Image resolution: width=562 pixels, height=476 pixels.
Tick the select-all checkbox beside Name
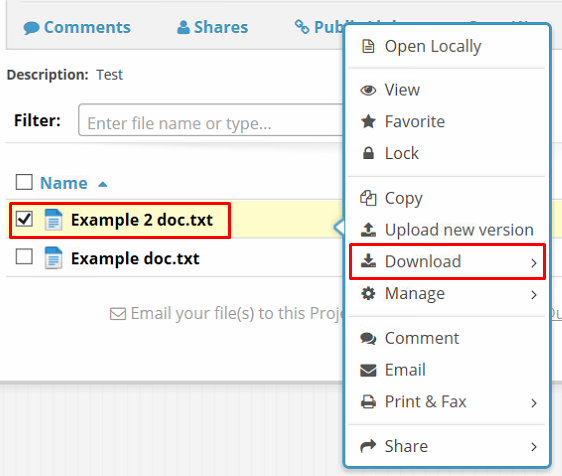[24, 182]
